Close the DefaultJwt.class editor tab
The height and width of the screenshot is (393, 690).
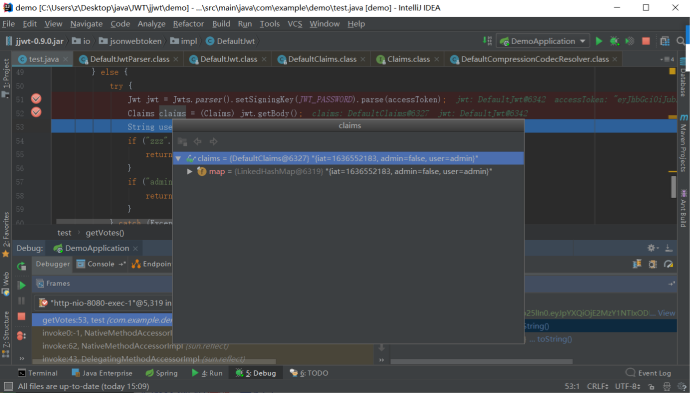click(264, 59)
